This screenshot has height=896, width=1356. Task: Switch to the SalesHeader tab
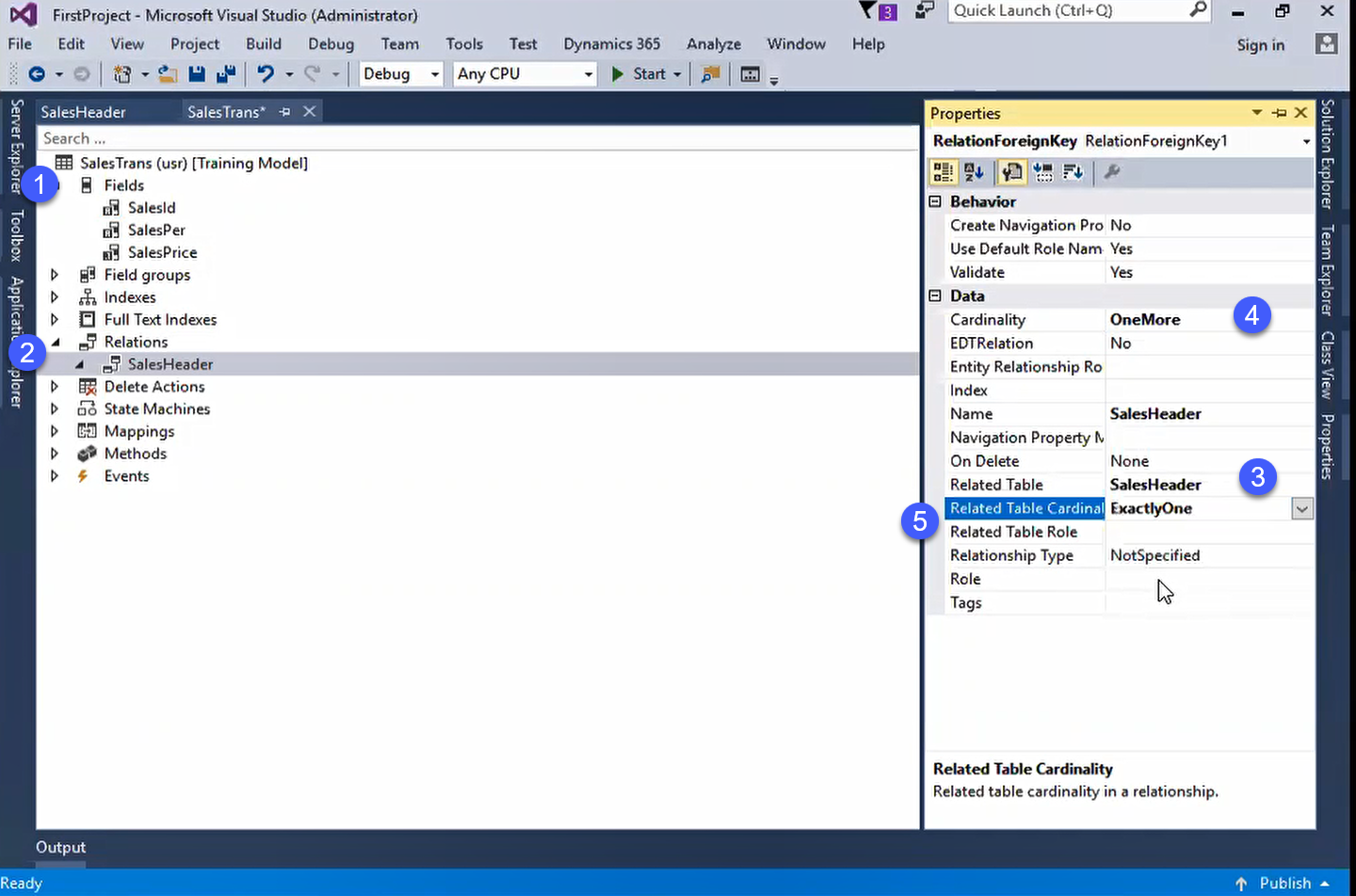83,112
